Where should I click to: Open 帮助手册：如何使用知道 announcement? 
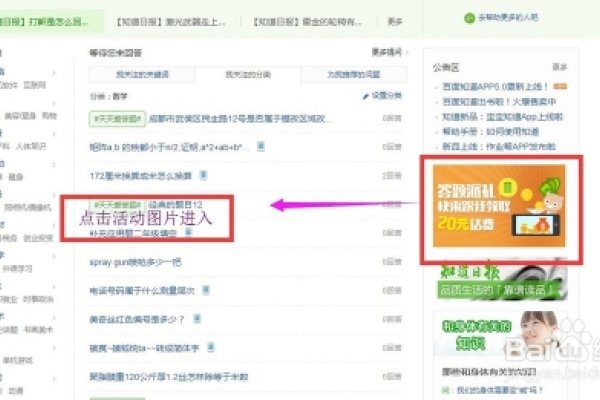click(x=491, y=132)
